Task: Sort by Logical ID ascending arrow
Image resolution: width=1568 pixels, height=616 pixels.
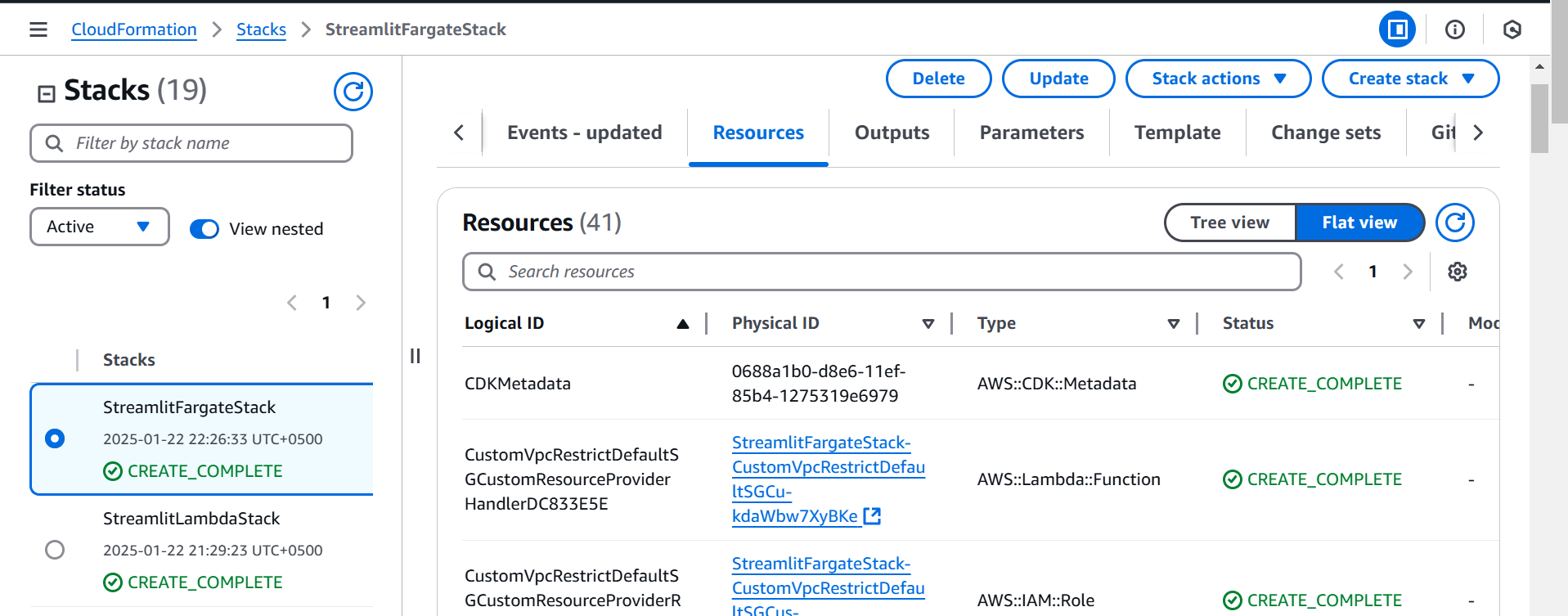Action: pos(683,324)
